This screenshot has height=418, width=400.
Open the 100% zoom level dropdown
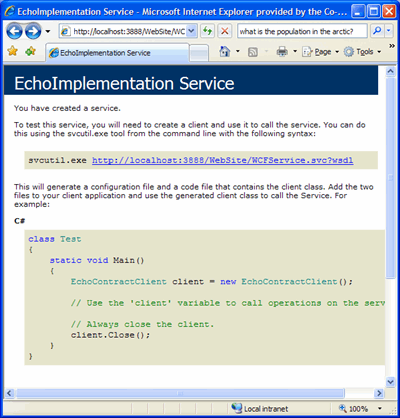point(380,408)
